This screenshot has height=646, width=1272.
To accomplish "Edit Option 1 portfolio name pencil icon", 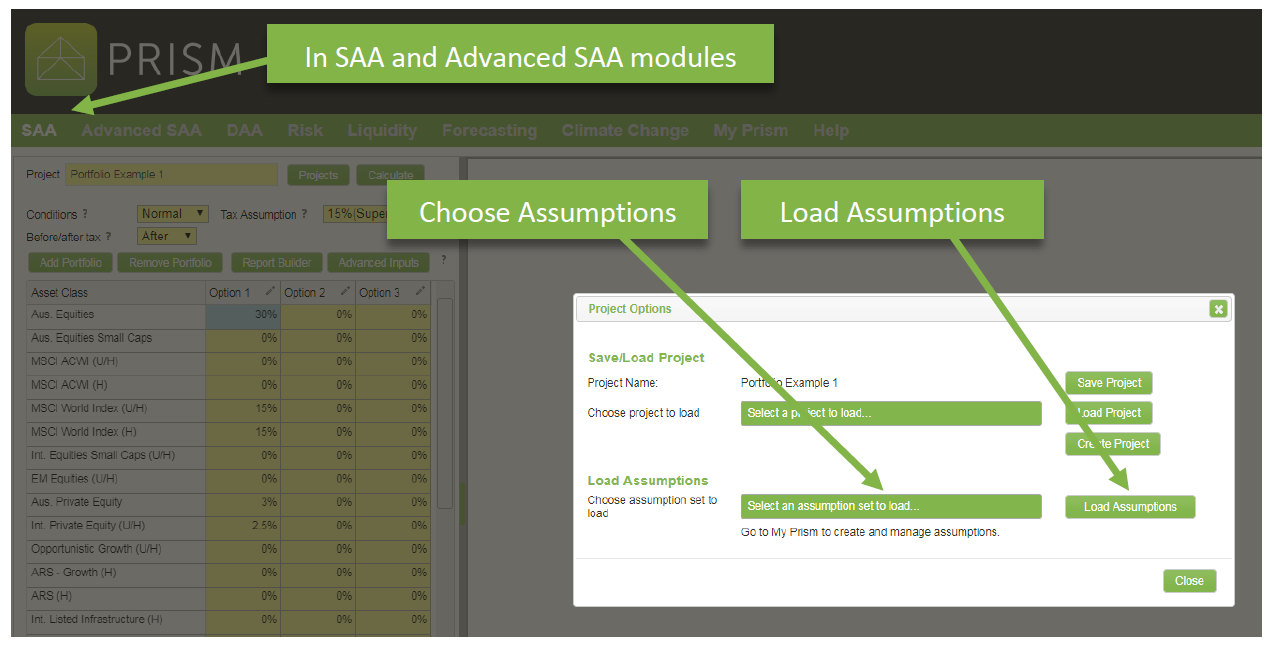I will pyautogui.click(x=270, y=291).
